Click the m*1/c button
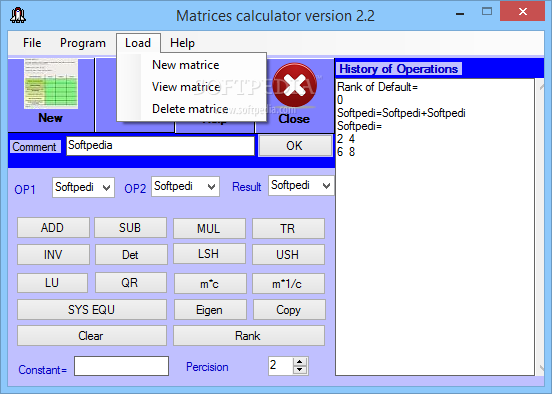The height and width of the screenshot is (394, 552). [x=288, y=283]
